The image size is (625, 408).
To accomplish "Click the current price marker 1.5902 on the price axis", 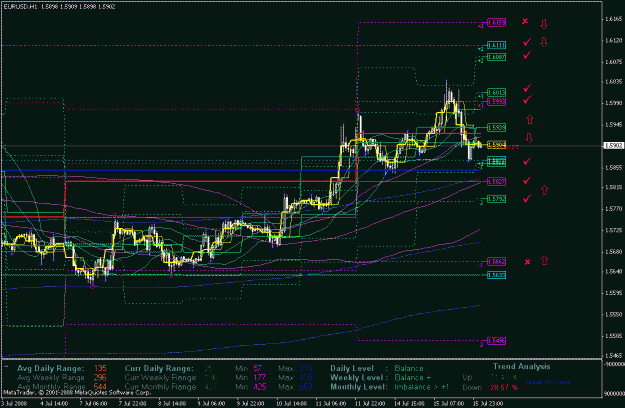I will tap(613, 146).
